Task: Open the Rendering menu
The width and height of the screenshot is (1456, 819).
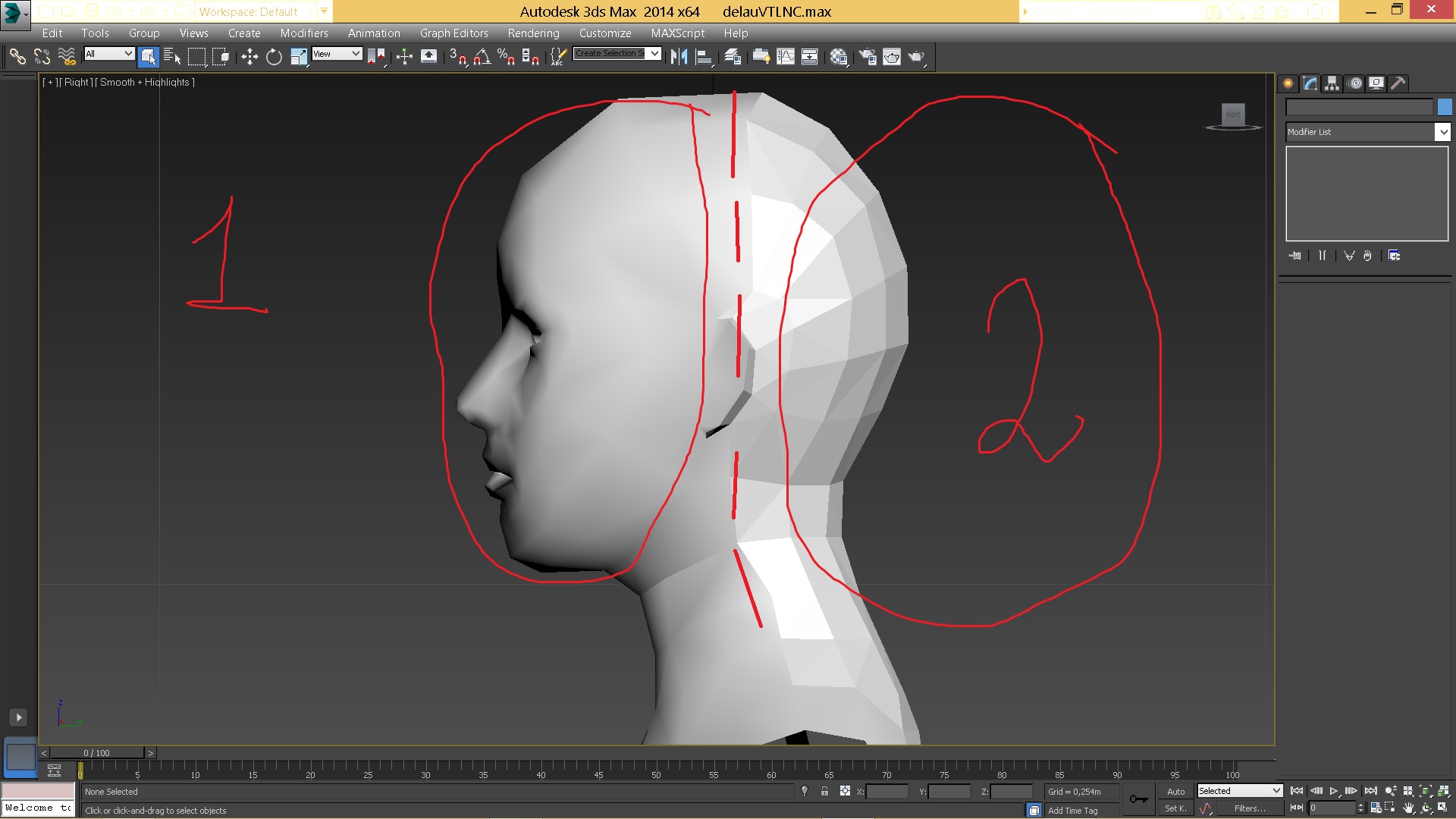Action: 533,33
